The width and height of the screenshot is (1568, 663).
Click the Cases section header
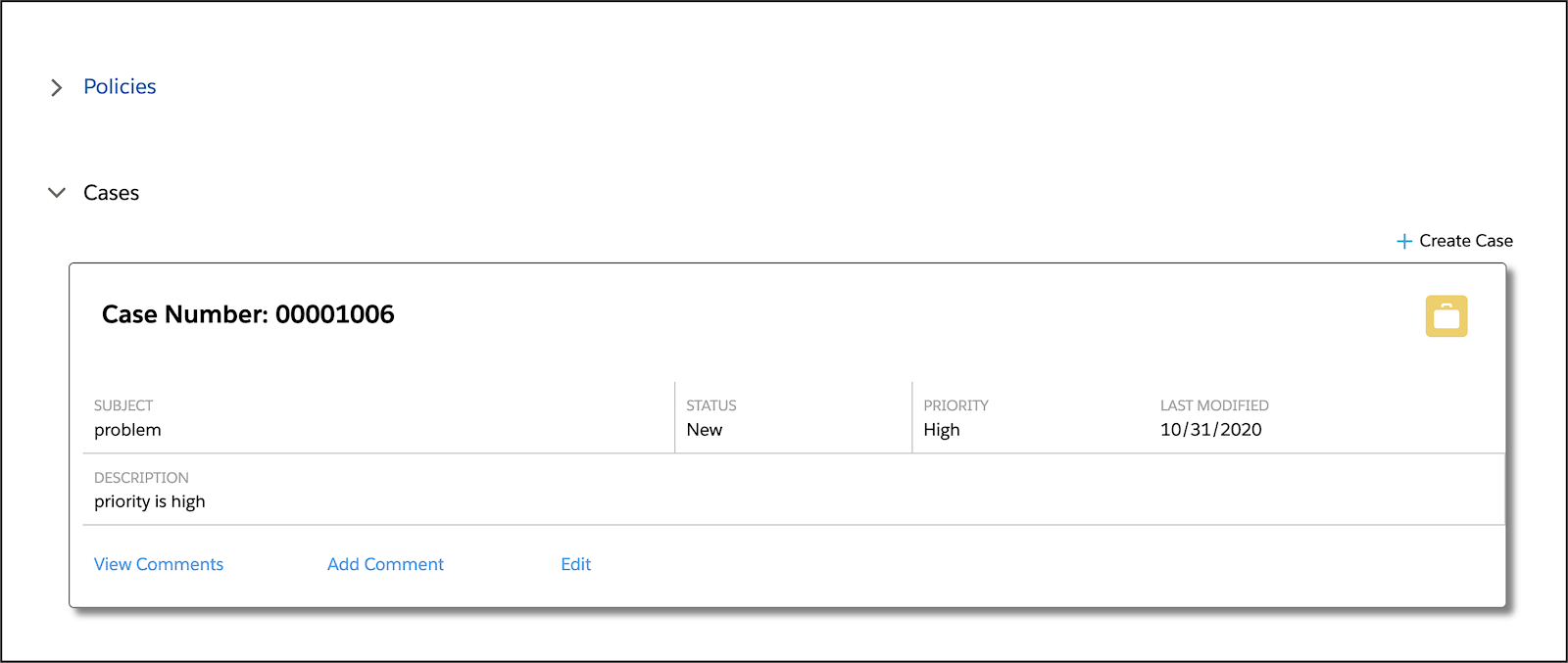pyautogui.click(x=110, y=192)
